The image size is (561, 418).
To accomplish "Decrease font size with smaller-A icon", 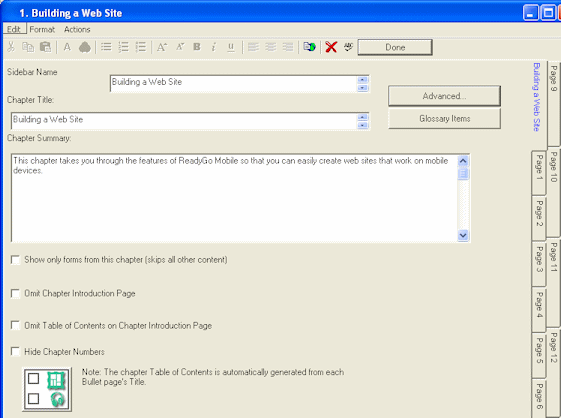I will click(180, 47).
